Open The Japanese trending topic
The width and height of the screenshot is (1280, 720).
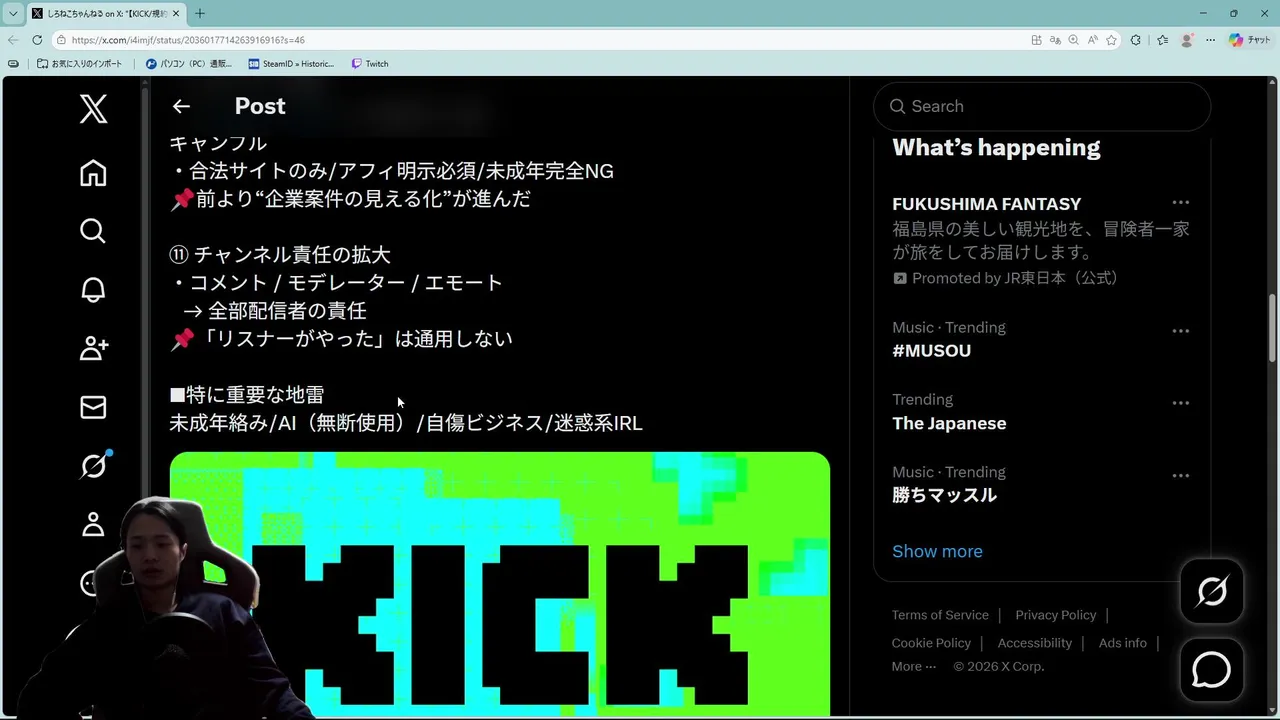pyautogui.click(x=1041, y=411)
